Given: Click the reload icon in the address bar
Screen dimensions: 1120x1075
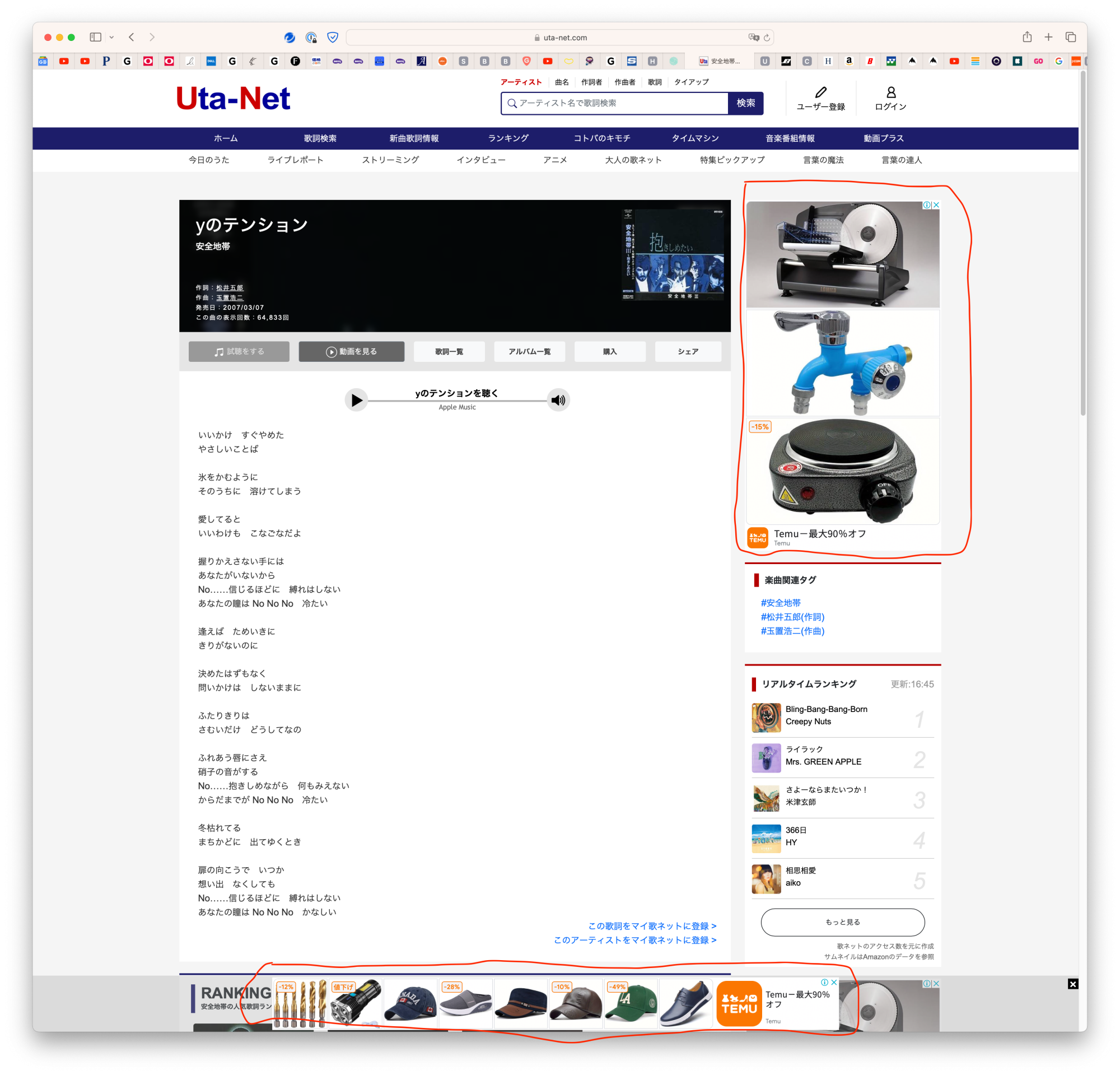Looking at the screenshot, I should 766,38.
